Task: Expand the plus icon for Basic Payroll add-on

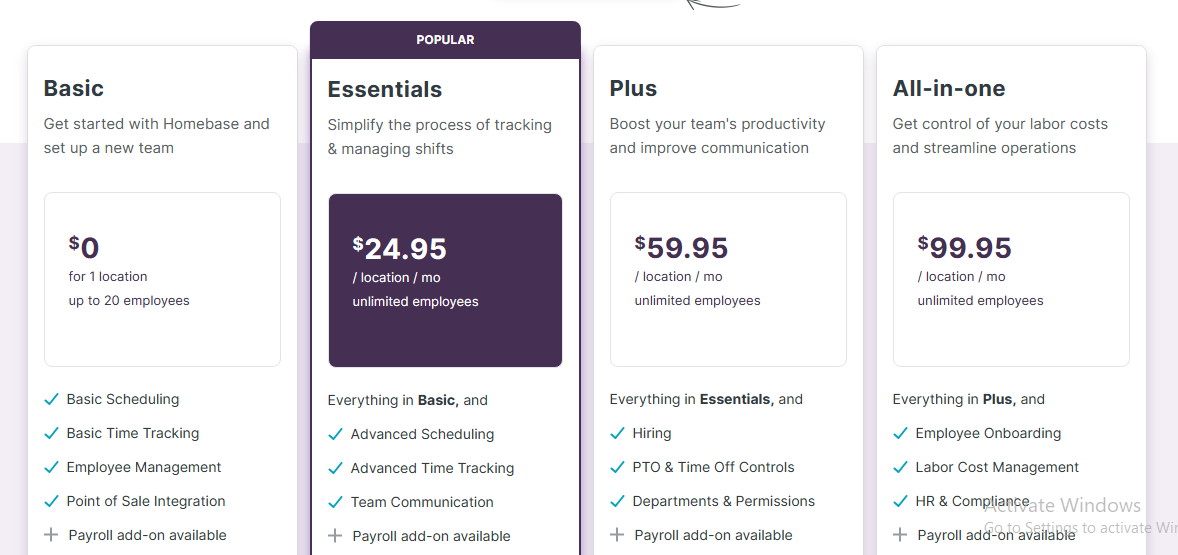Action: [51, 535]
